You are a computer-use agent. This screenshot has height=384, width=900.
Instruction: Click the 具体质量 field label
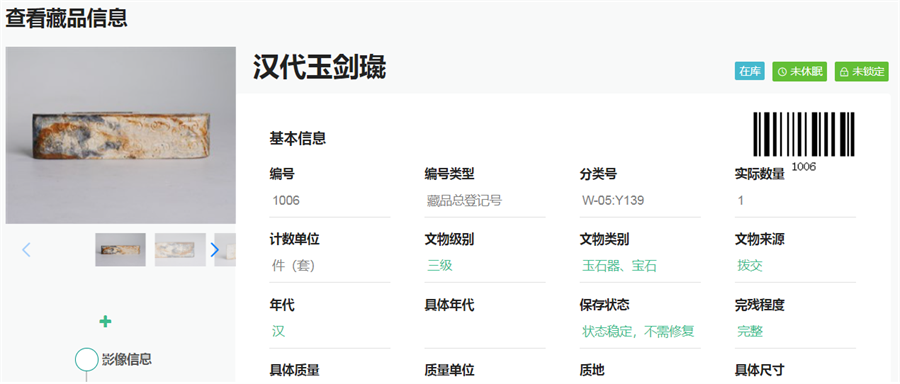click(294, 370)
